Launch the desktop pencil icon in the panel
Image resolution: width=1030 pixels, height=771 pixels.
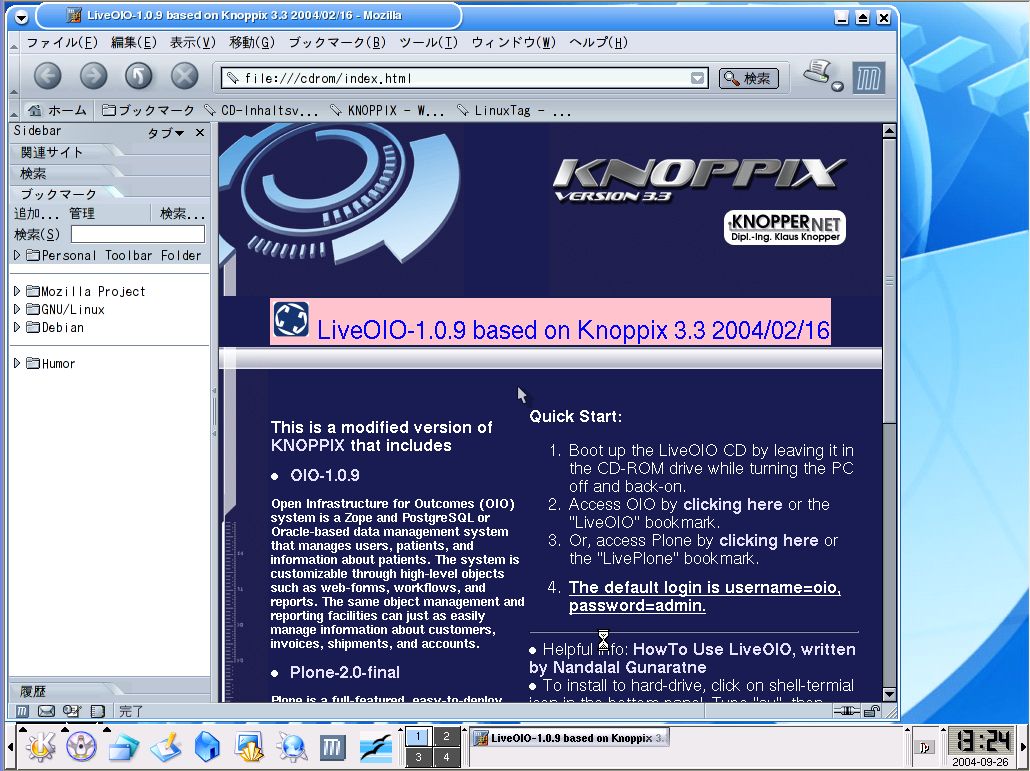click(x=166, y=747)
